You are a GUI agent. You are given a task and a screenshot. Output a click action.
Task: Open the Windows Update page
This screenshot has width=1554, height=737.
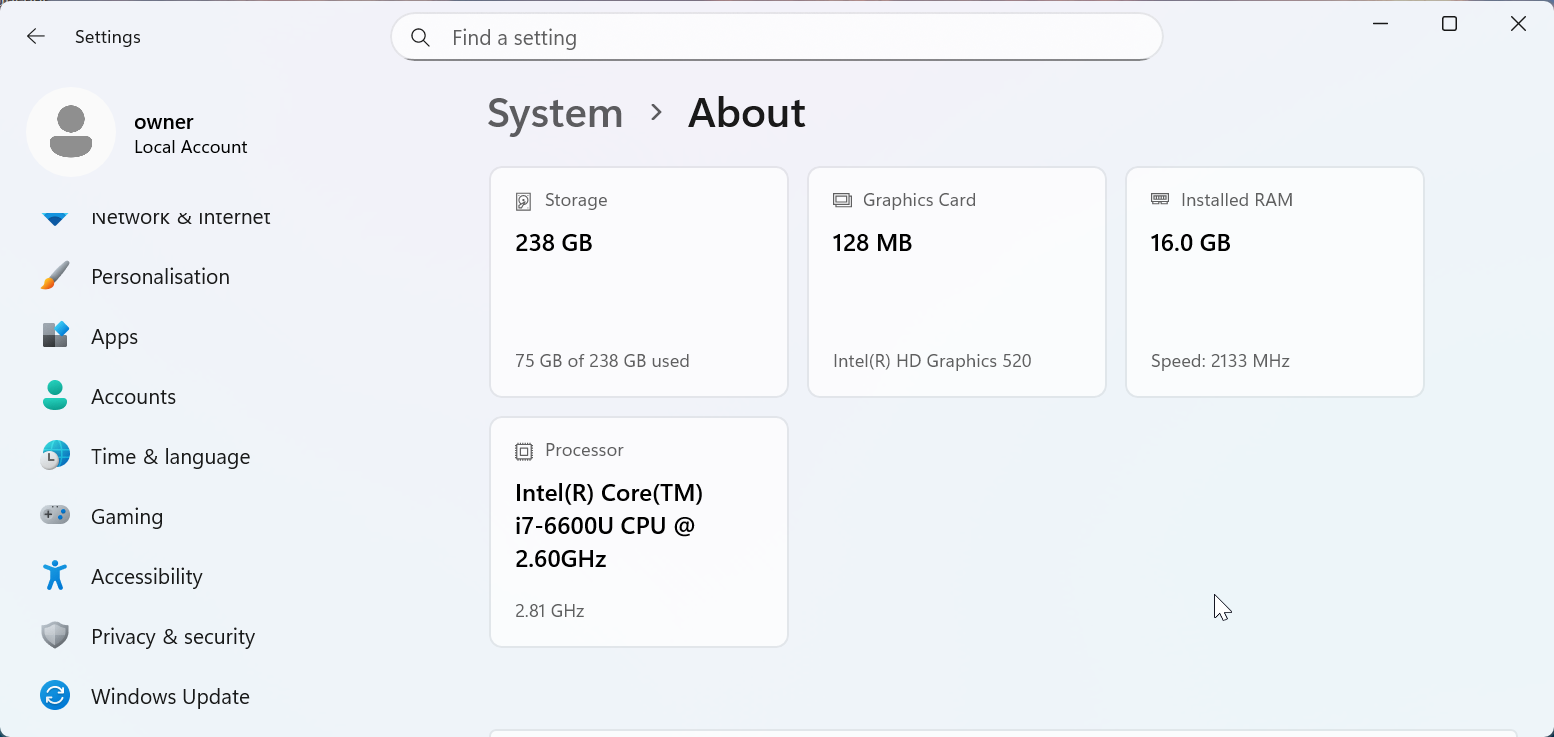[x=170, y=697]
